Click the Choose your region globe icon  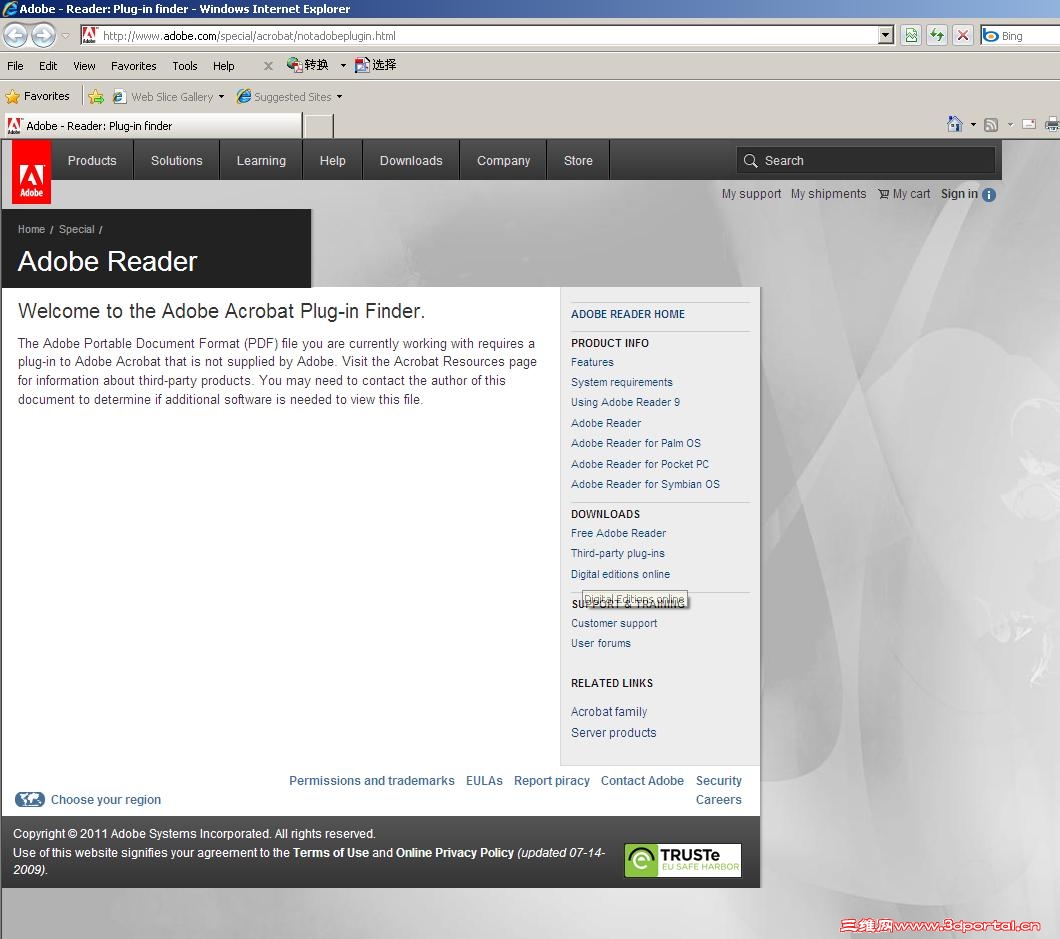tap(30, 799)
